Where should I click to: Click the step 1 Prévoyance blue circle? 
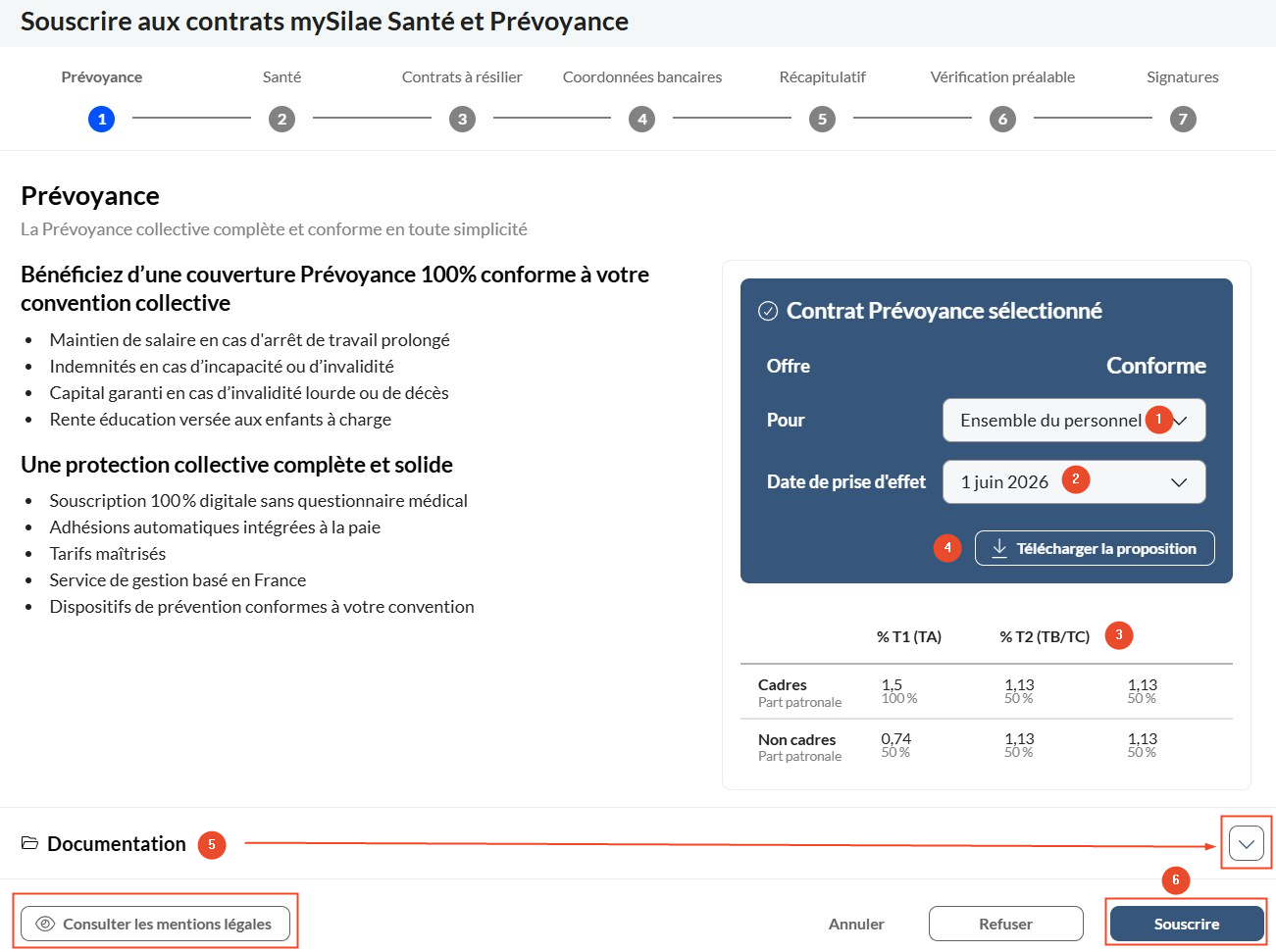[101, 120]
